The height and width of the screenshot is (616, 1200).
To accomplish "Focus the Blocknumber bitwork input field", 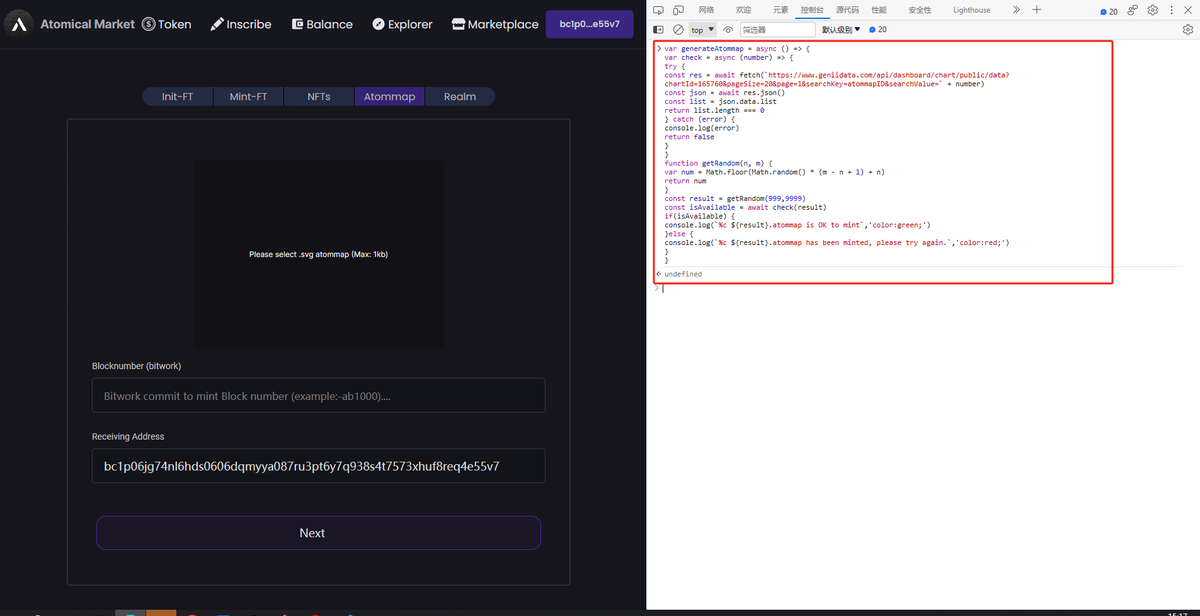I will (x=318, y=395).
